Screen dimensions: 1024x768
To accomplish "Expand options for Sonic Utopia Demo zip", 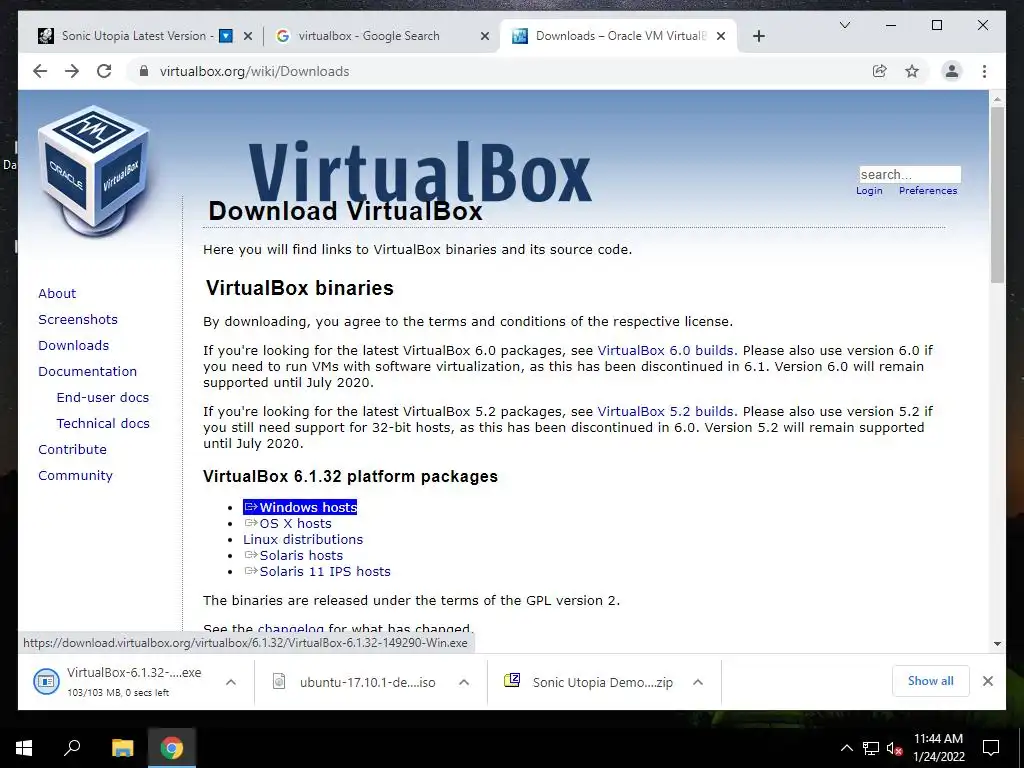I will (x=697, y=682).
